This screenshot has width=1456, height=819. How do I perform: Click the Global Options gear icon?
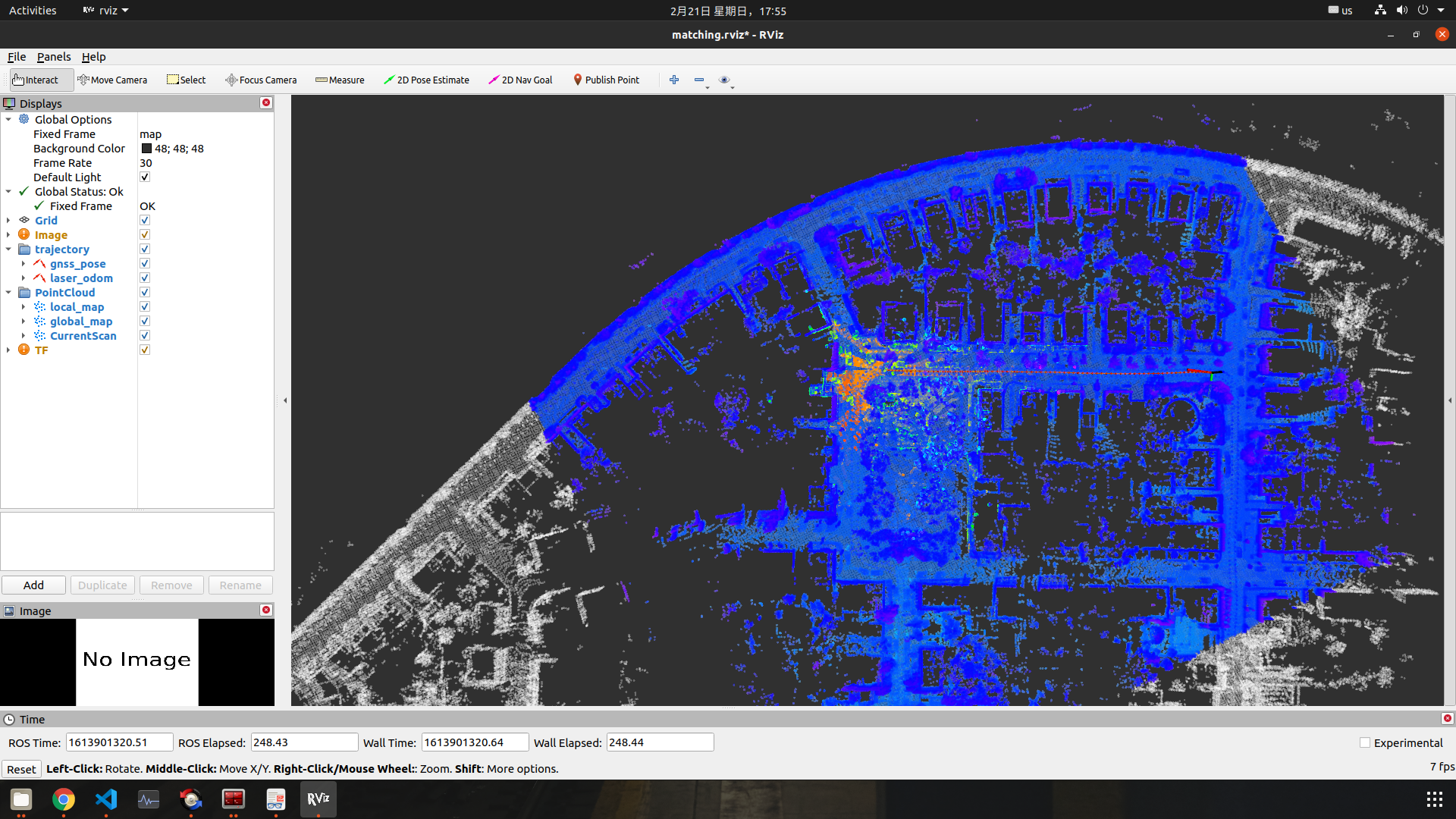click(24, 119)
